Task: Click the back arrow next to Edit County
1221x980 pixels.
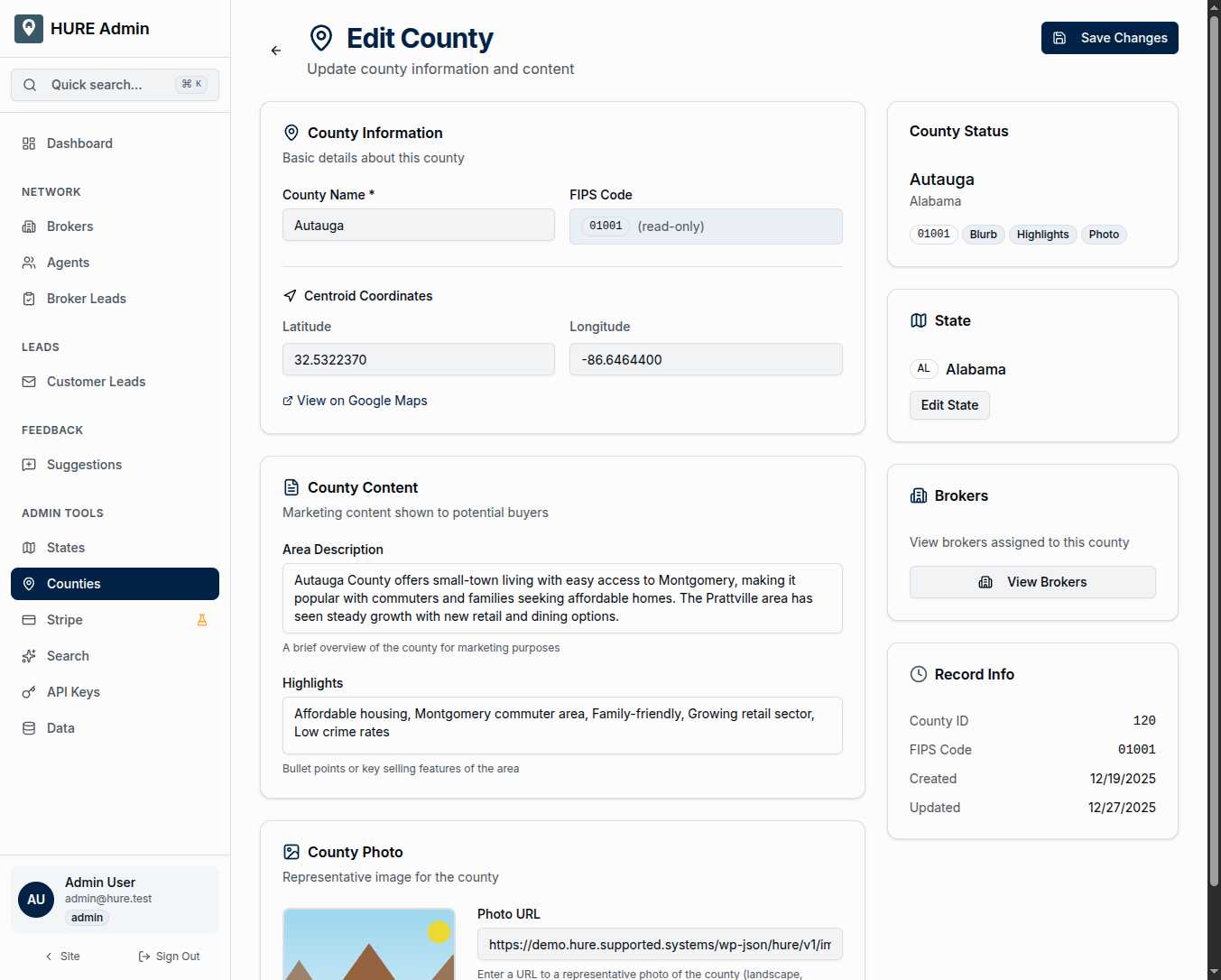Action: (x=276, y=51)
